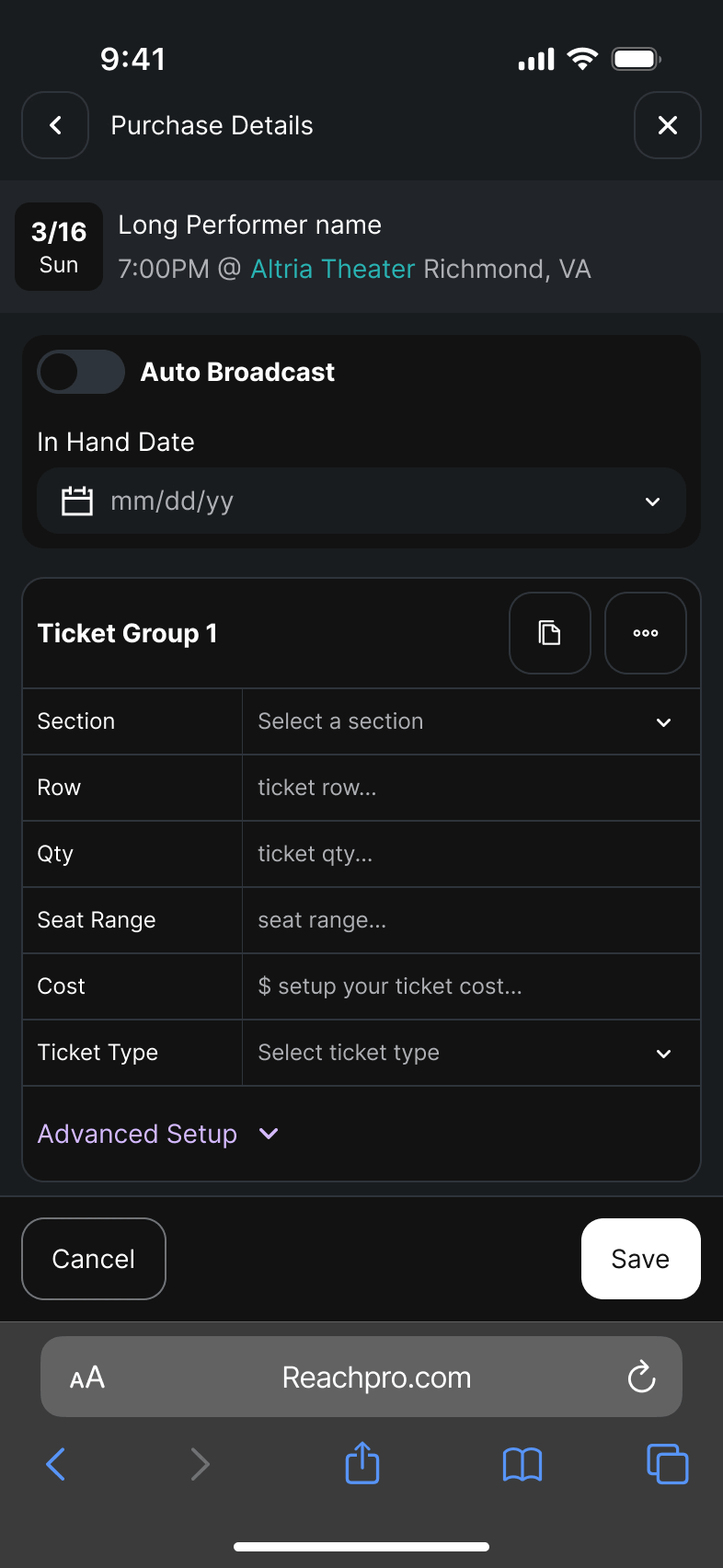723x1568 pixels.
Task: Expand the Advanced Setup section
Action: [158, 1134]
